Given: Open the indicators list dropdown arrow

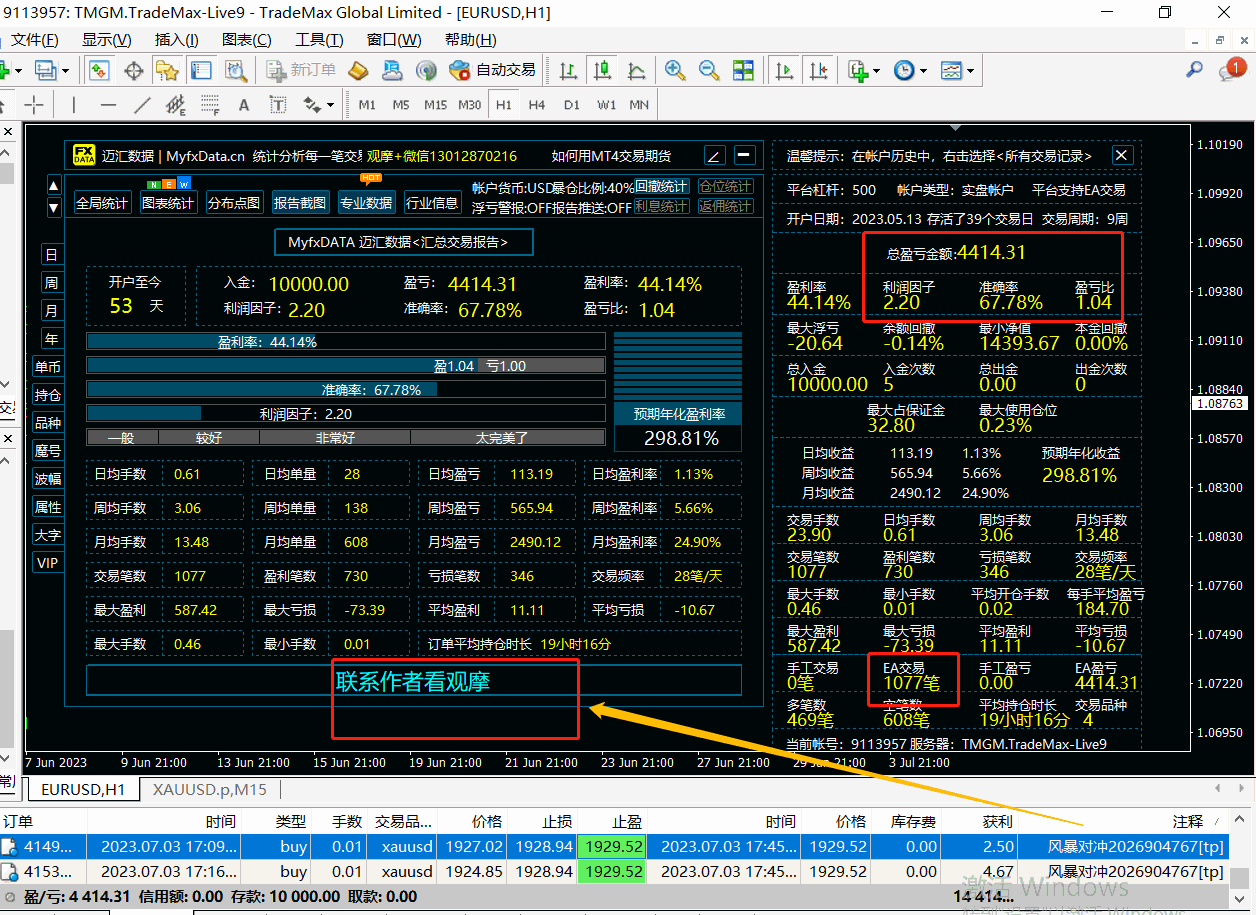Looking at the screenshot, I should (877, 71).
